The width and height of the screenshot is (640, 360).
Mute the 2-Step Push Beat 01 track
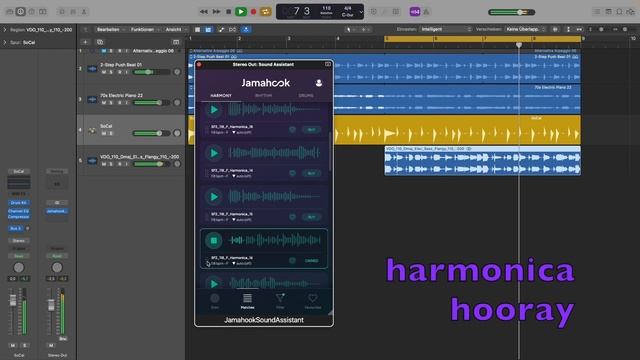104,72
